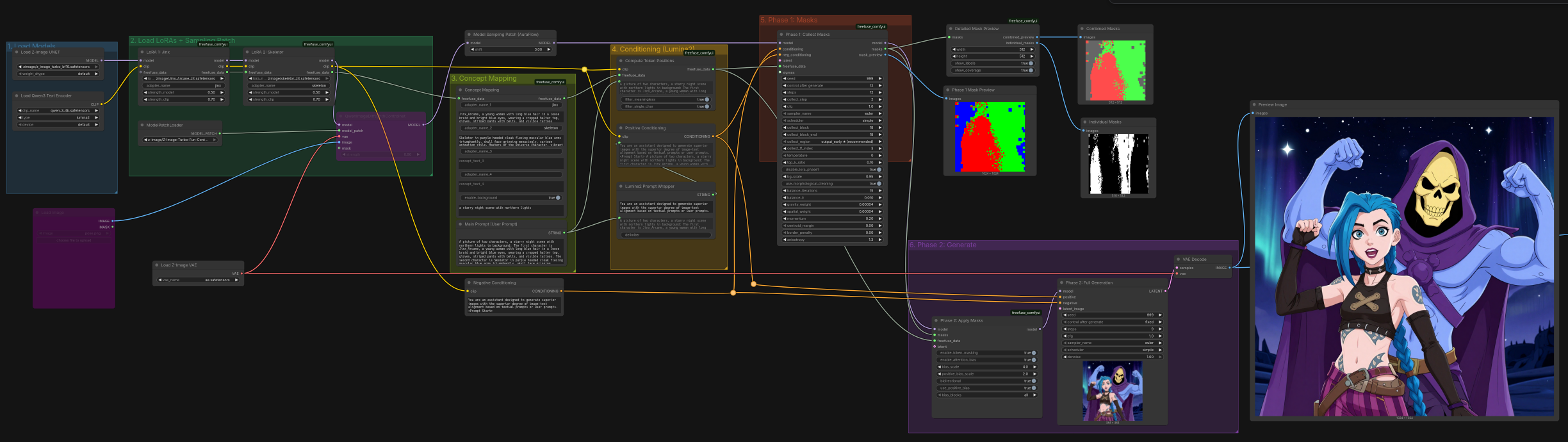Collapse the Preview Image node title dot

pos(1254,104)
